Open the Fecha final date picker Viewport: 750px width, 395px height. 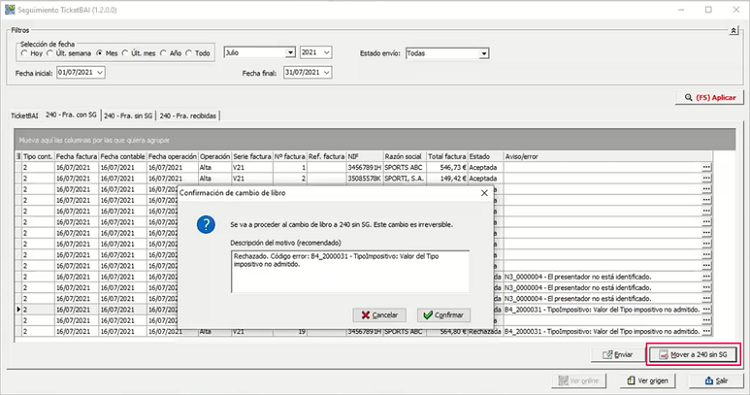coord(326,73)
